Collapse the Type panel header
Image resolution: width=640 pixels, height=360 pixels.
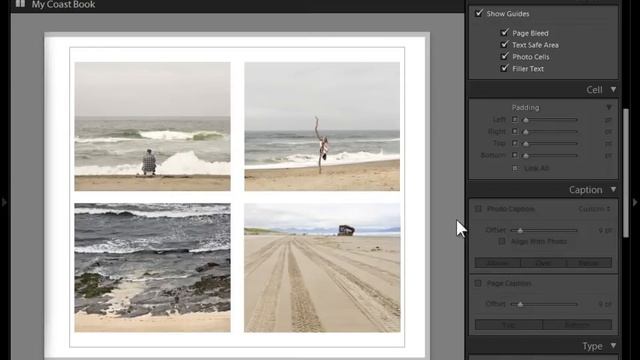point(613,346)
